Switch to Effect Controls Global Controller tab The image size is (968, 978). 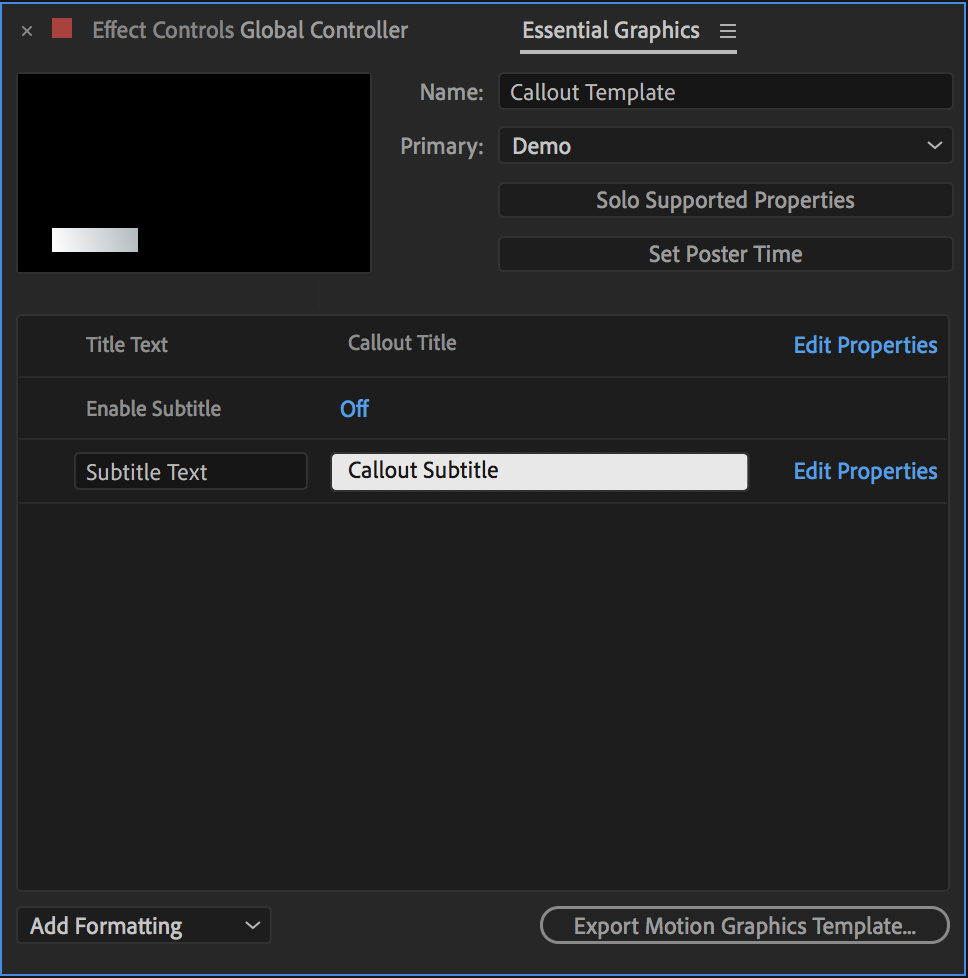point(250,31)
